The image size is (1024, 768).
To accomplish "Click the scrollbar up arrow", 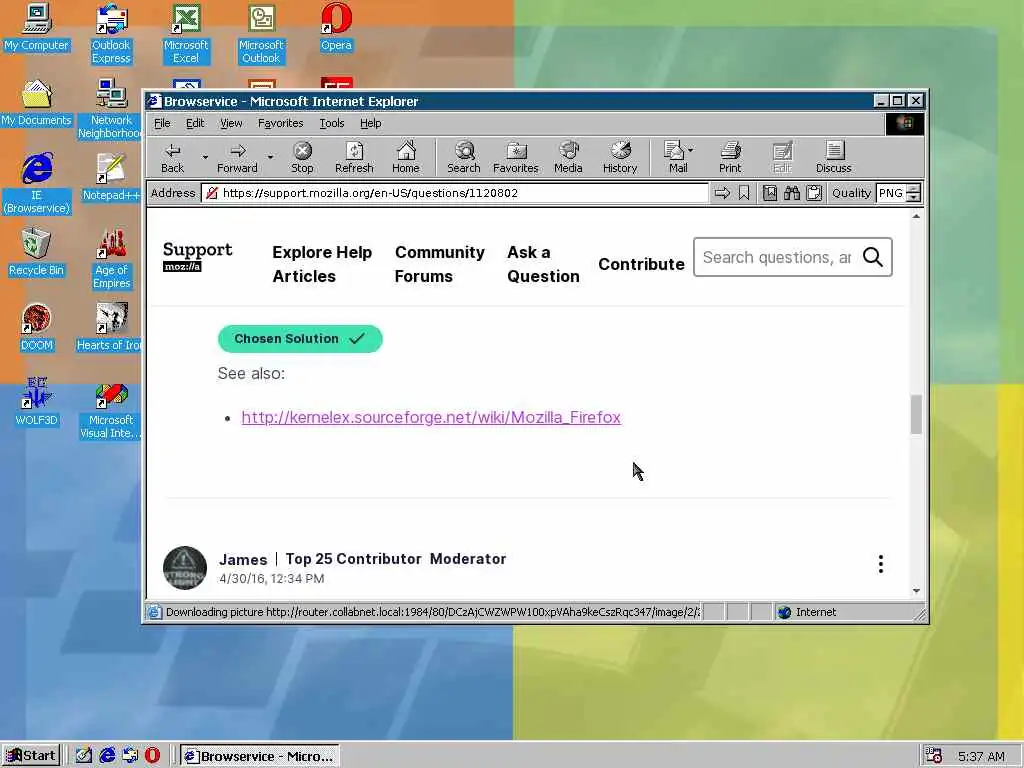I will pos(916,216).
